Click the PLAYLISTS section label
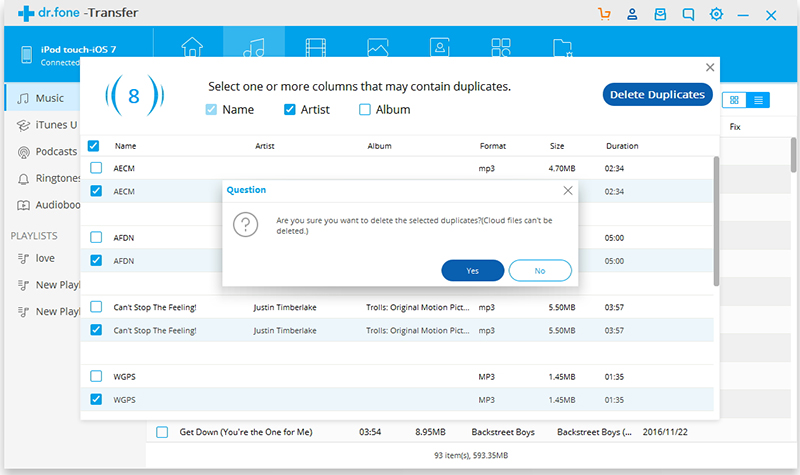The height and width of the screenshot is (475, 800). (34, 236)
